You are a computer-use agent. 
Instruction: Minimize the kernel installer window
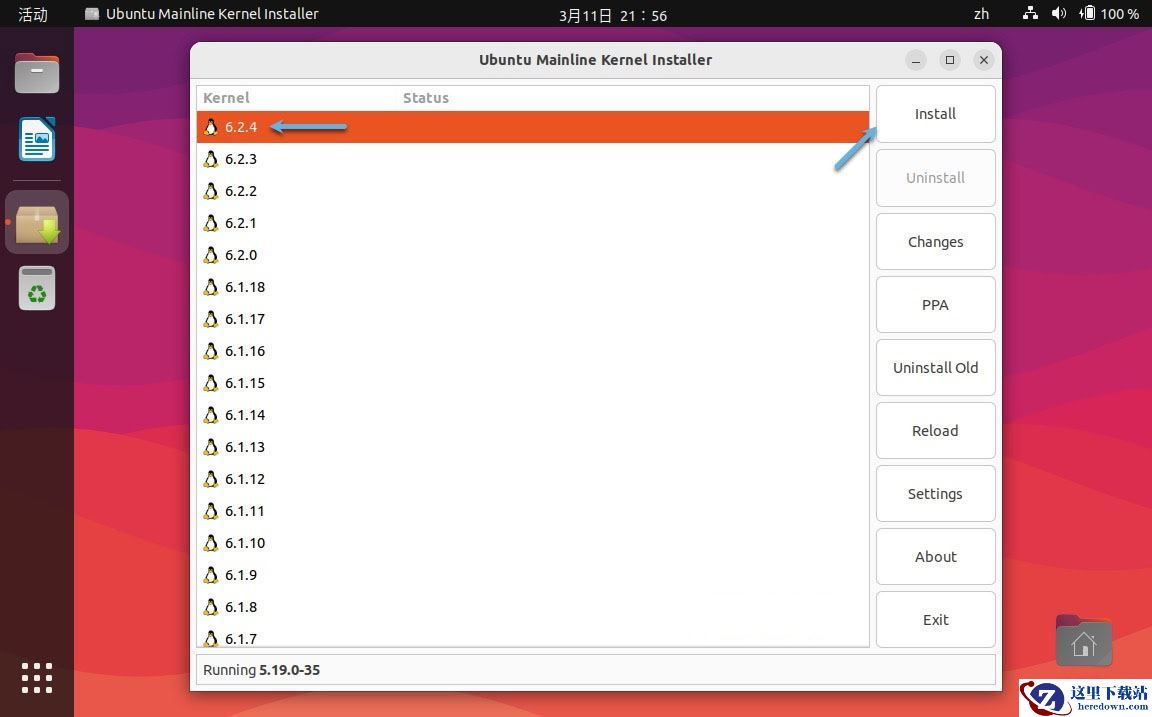[x=916, y=60]
